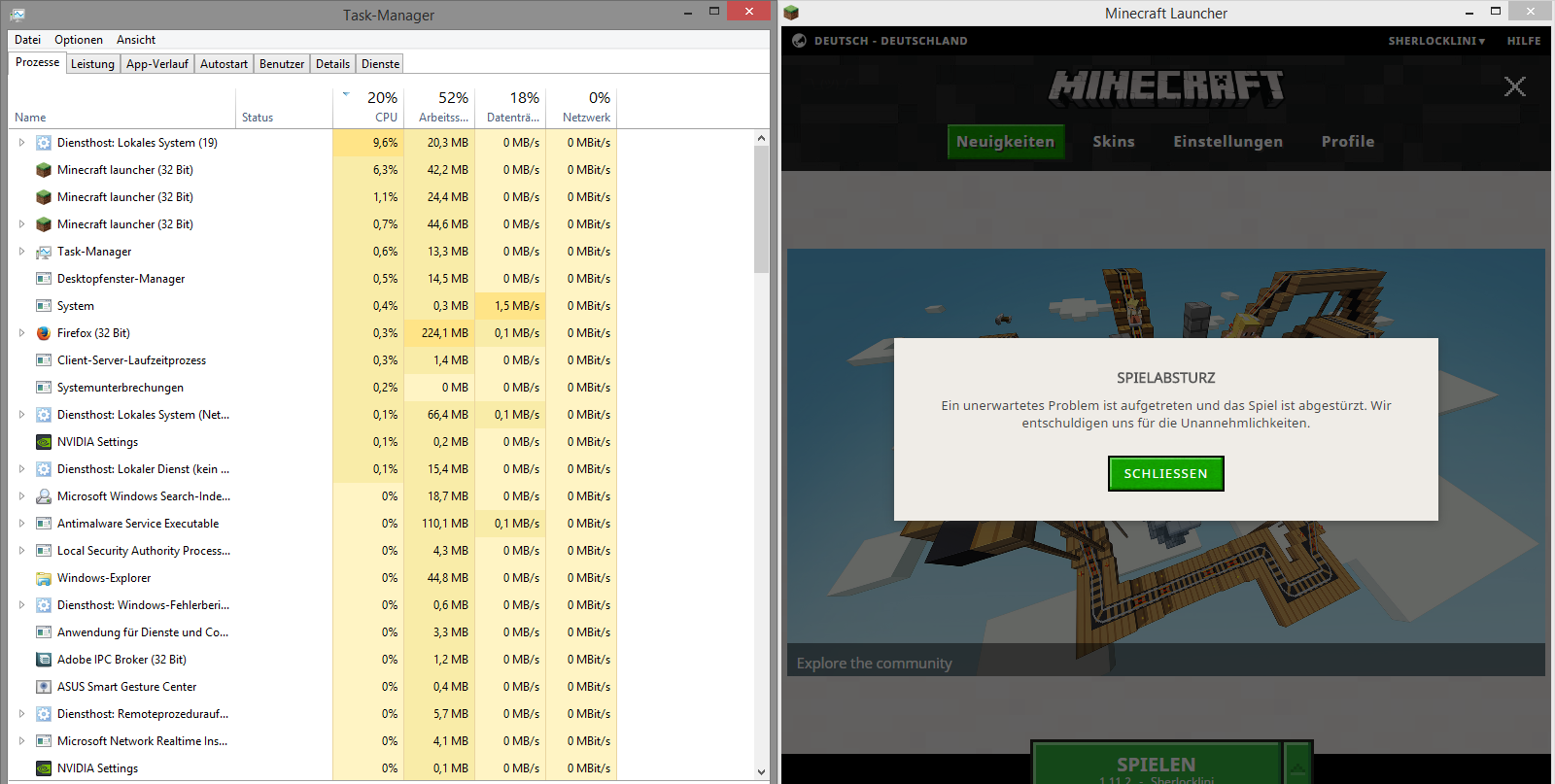
Task: Sort by the Arbeitsspeicher column header
Action: [x=439, y=107]
